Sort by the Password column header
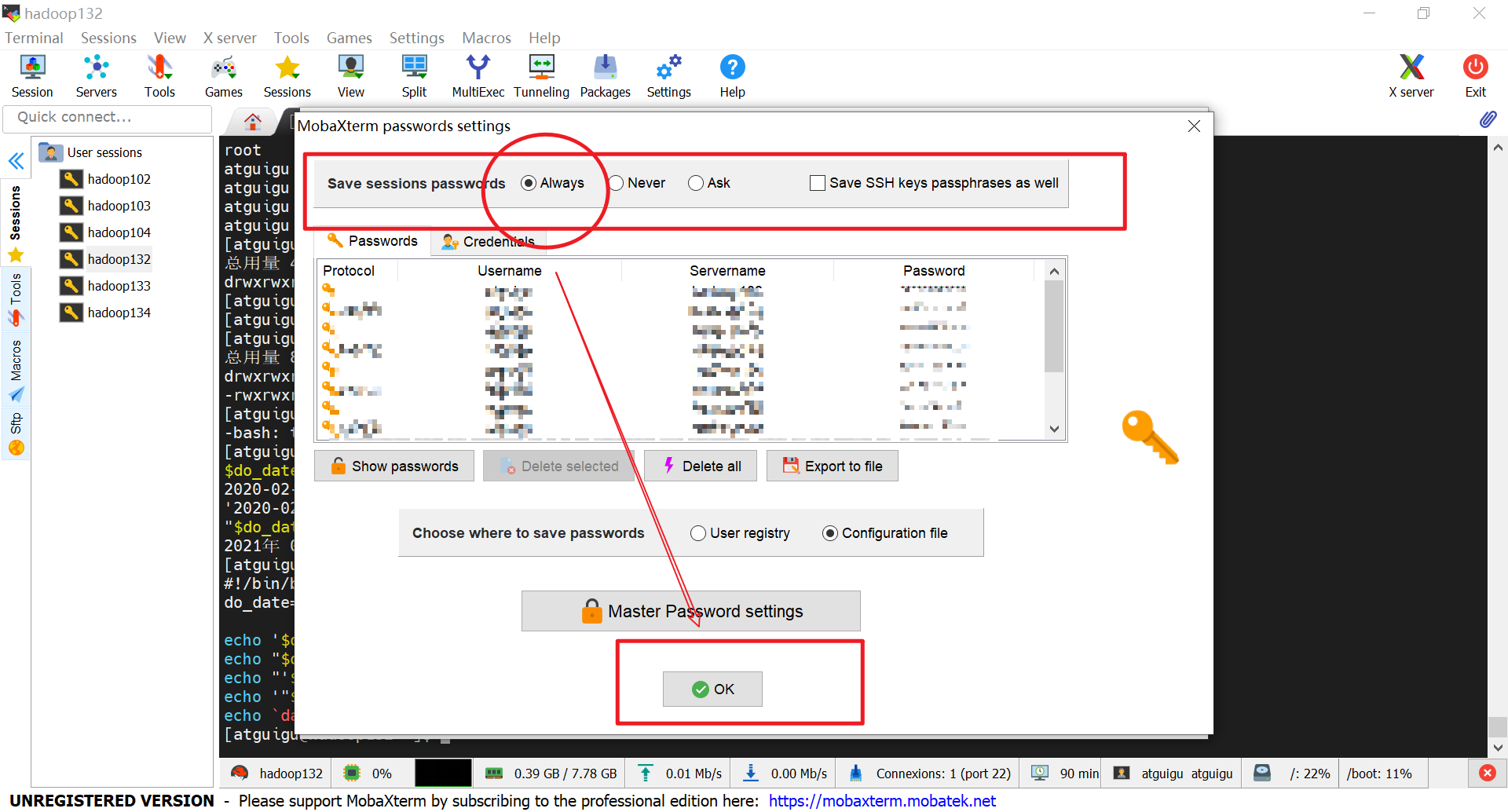 [934, 271]
